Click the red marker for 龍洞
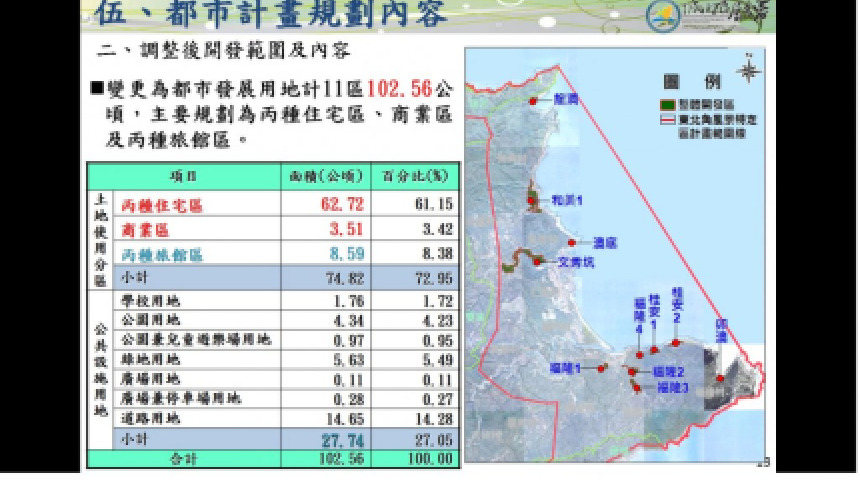The height and width of the screenshot is (480, 860). [x=534, y=100]
